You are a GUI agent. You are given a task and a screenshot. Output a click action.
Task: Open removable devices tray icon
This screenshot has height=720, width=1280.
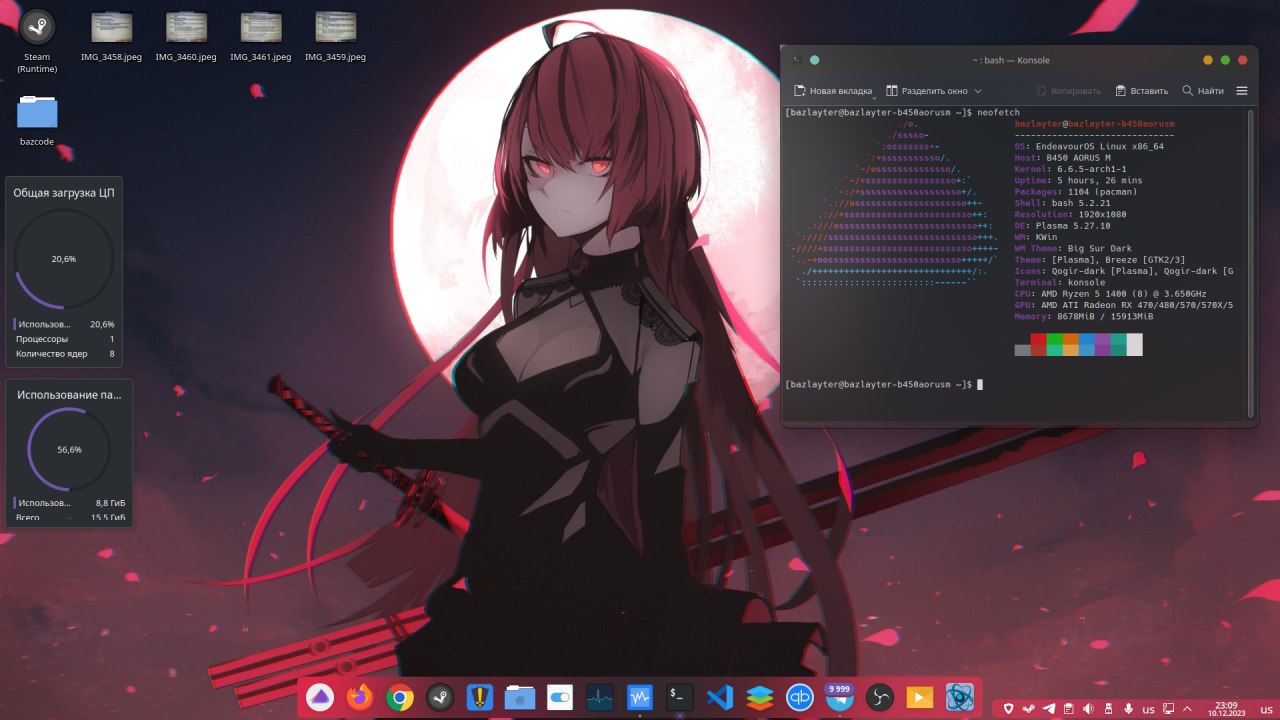point(1108,709)
